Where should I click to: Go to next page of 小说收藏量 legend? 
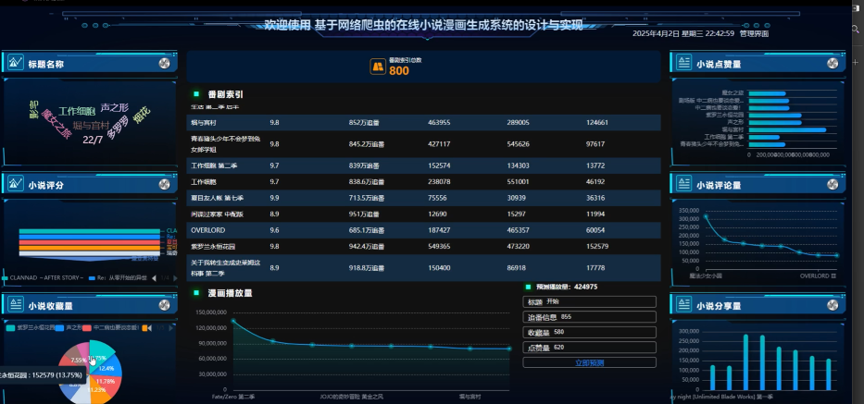(172, 328)
